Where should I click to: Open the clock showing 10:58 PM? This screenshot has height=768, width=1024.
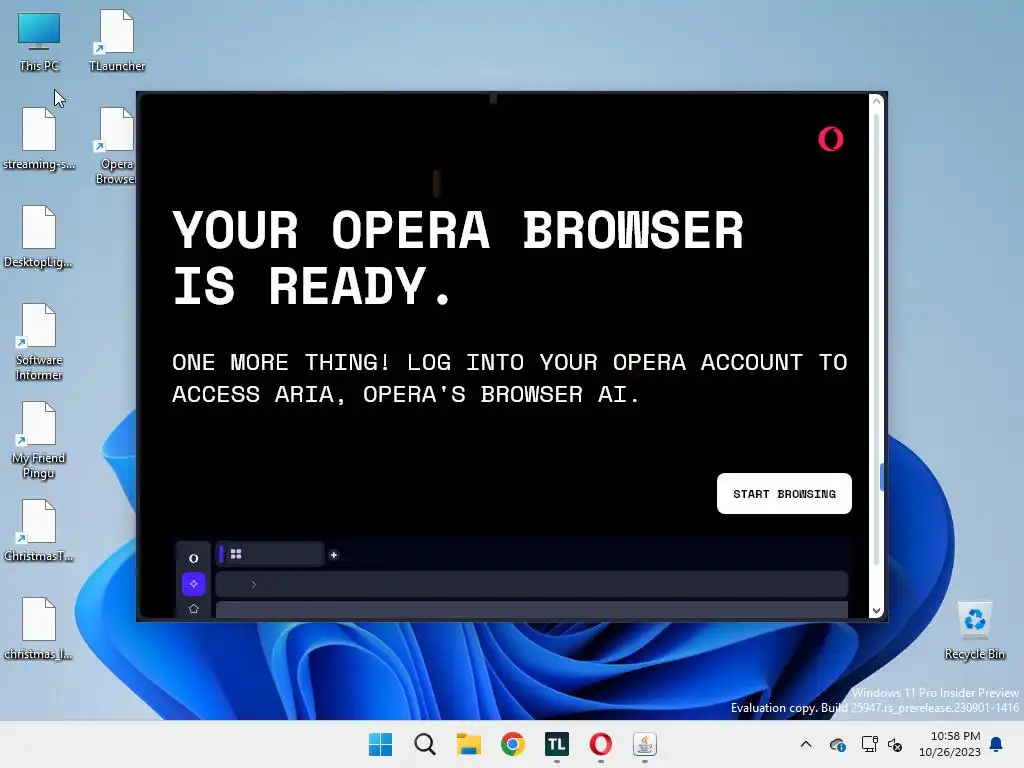(950, 744)
